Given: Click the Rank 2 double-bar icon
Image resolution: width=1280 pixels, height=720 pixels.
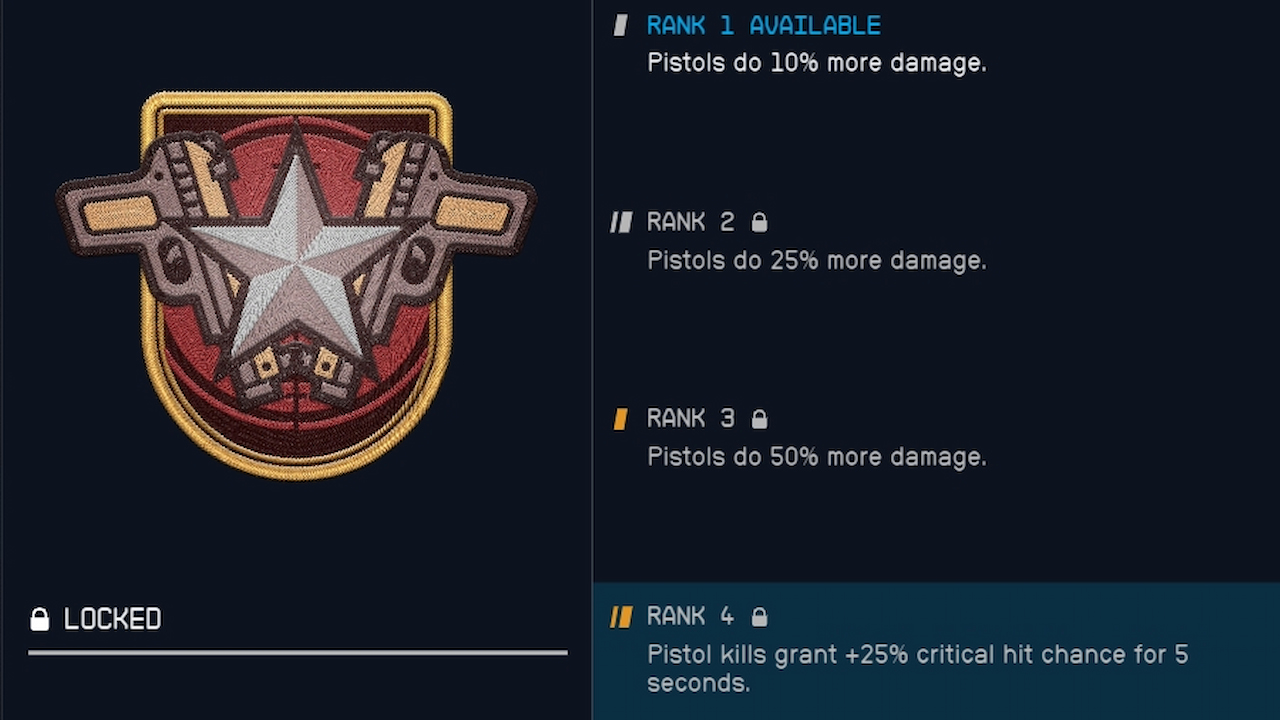Looking at the screenshot, I should [x=621, y=222].
